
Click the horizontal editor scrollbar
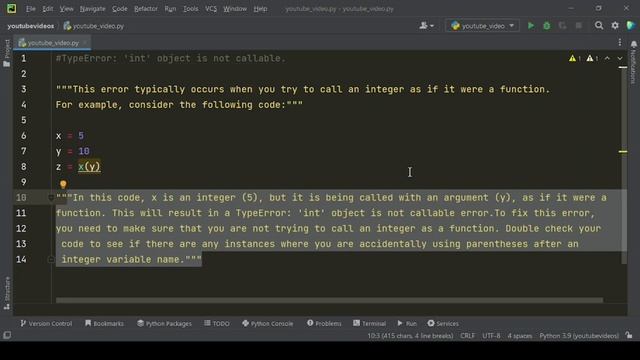[x=329, y=300]
